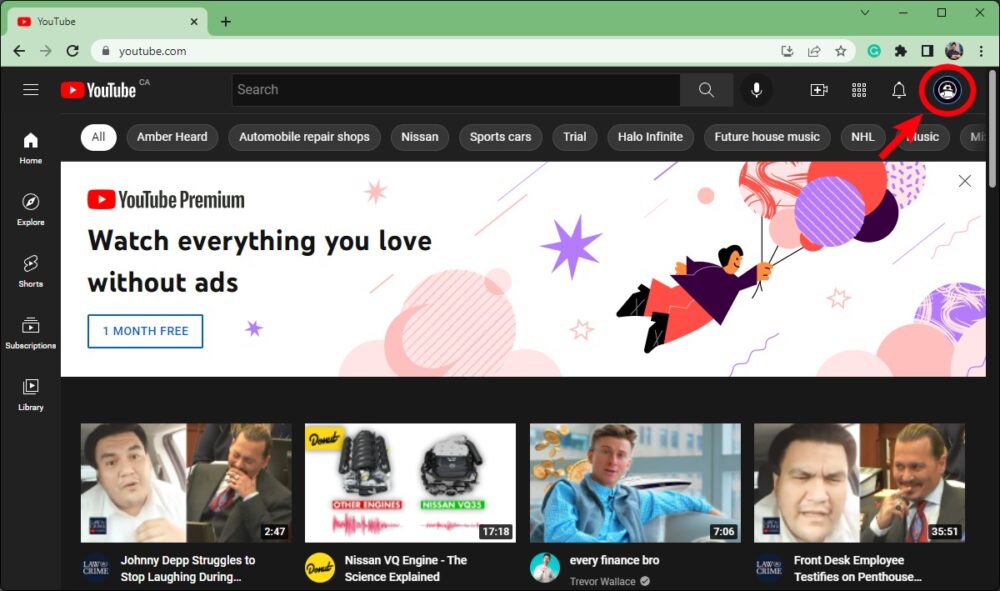The height and width of the screenshot is (591, 1000).
Task: Open Explore in sidebar
Action: [x=31, y=210]
